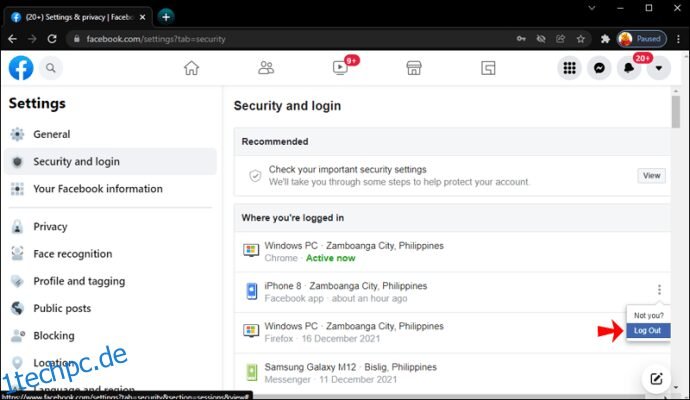Click the Log Out popup button
The width and height of the screenshot is (690, 400).
(648, 330)
